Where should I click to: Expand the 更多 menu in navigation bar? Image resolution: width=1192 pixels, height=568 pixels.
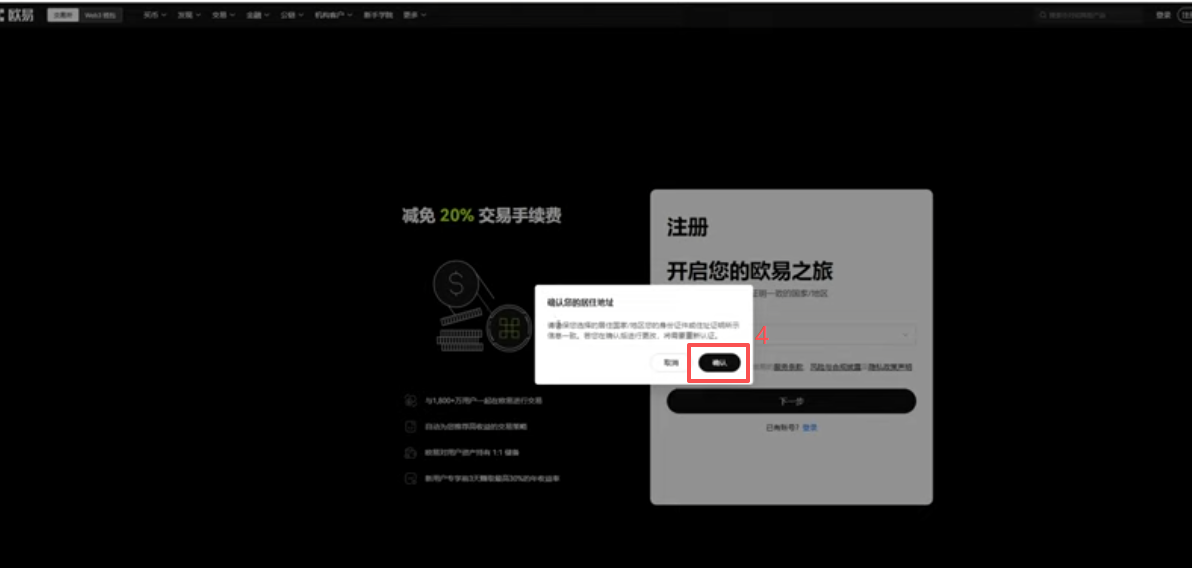(414, 15)
